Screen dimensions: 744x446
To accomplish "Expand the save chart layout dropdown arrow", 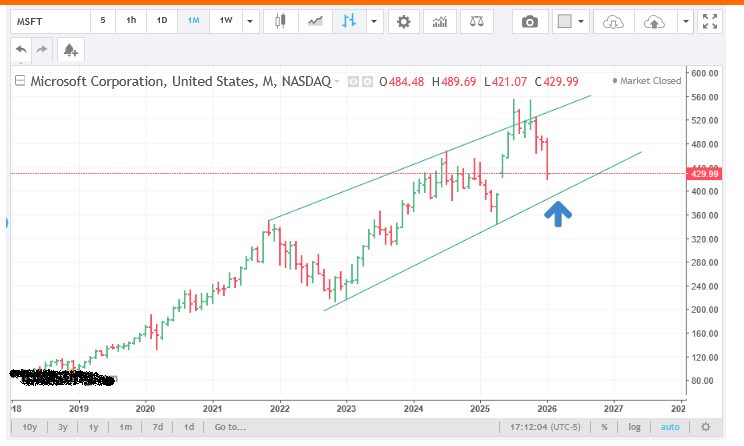I will 685,21.
